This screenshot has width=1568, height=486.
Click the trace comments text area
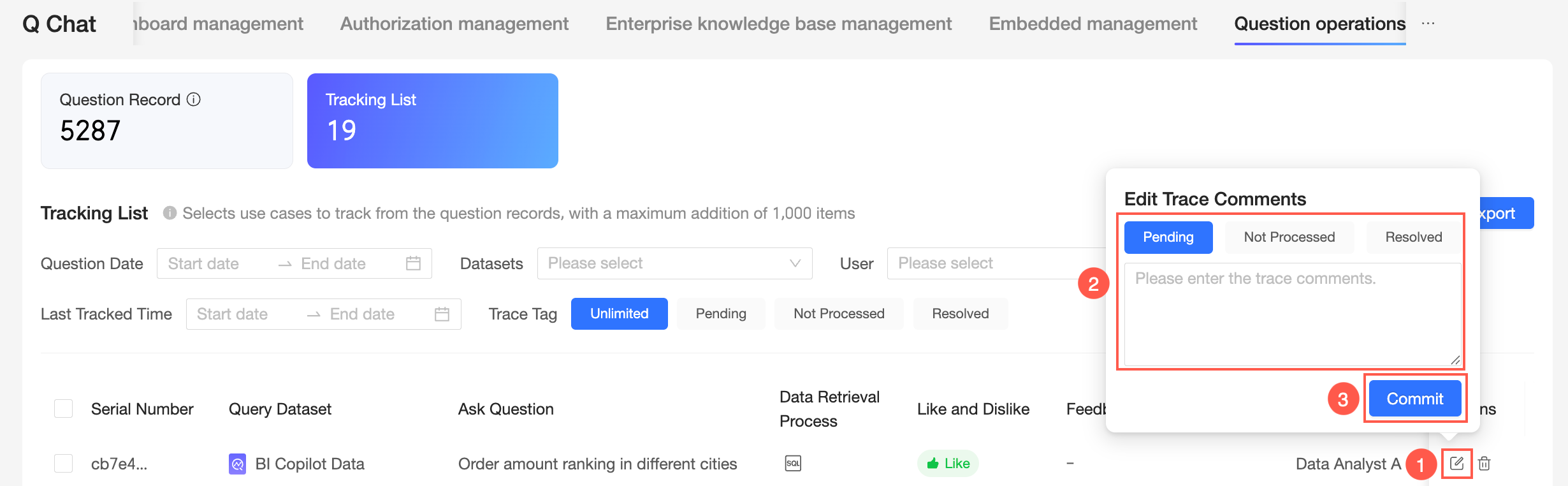coord(1291,314)
